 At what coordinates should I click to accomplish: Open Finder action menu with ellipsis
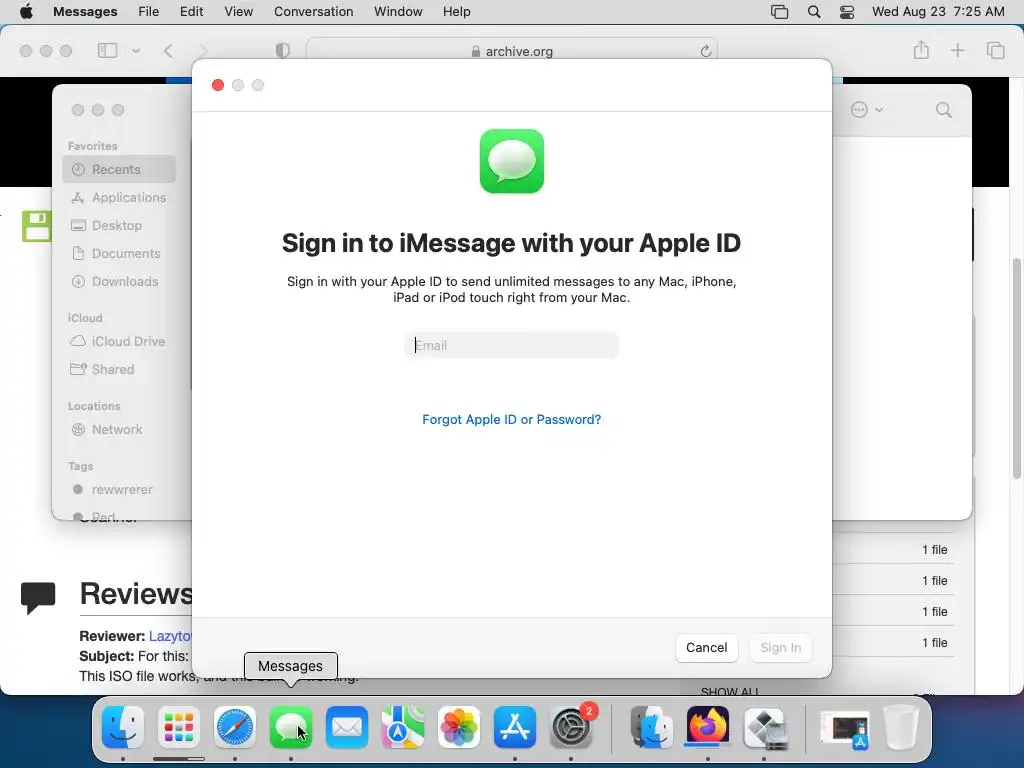867,110
